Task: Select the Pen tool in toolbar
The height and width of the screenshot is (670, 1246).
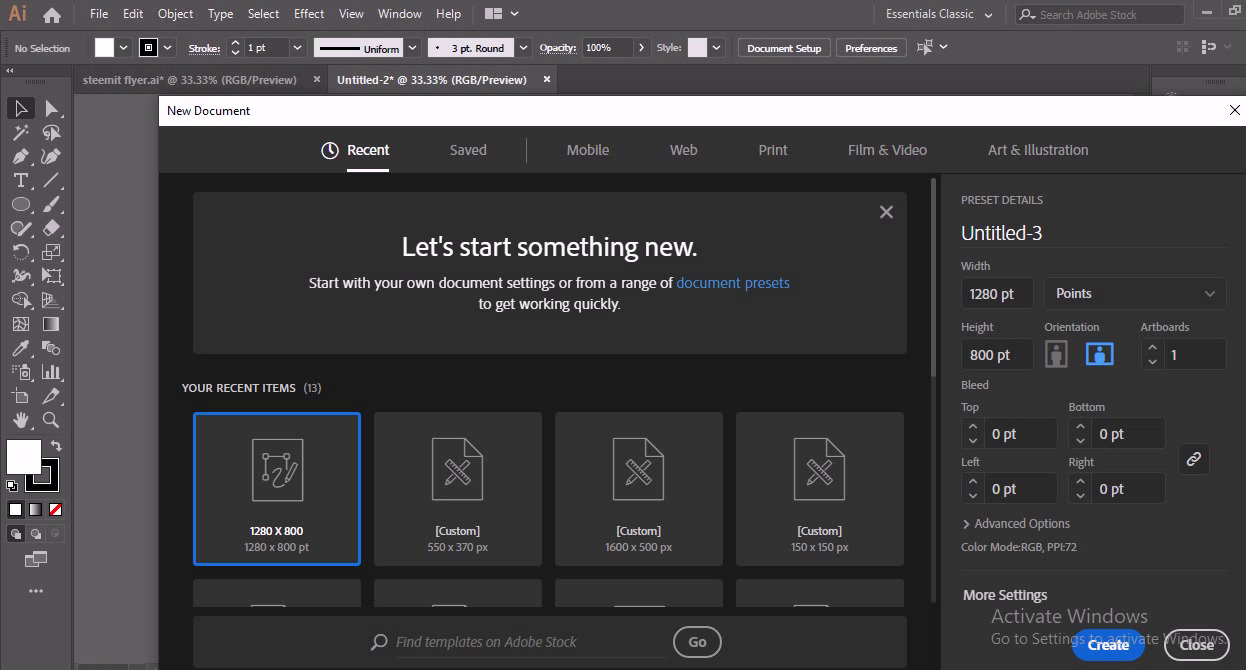Action: 20,157
